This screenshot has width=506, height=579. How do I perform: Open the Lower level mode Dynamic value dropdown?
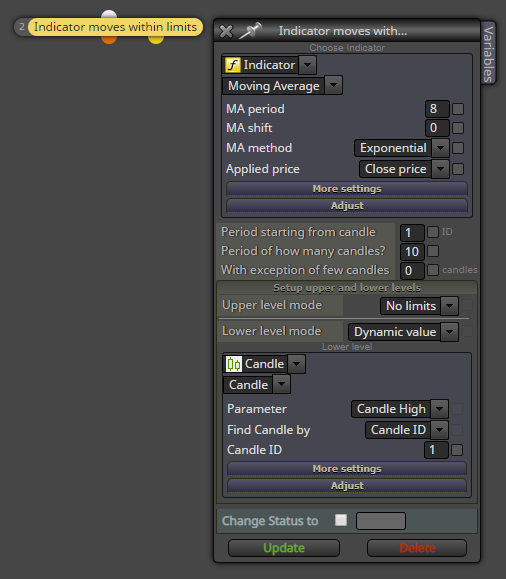[449, 332]
